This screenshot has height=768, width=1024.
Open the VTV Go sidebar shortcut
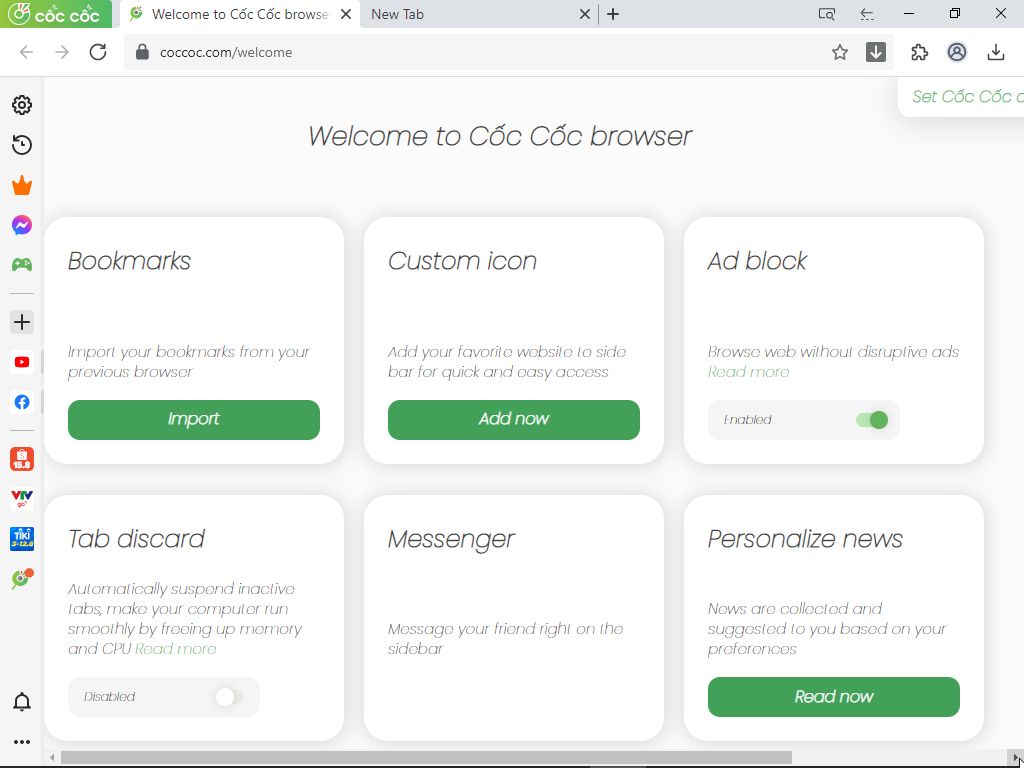(x=22, y=499)
